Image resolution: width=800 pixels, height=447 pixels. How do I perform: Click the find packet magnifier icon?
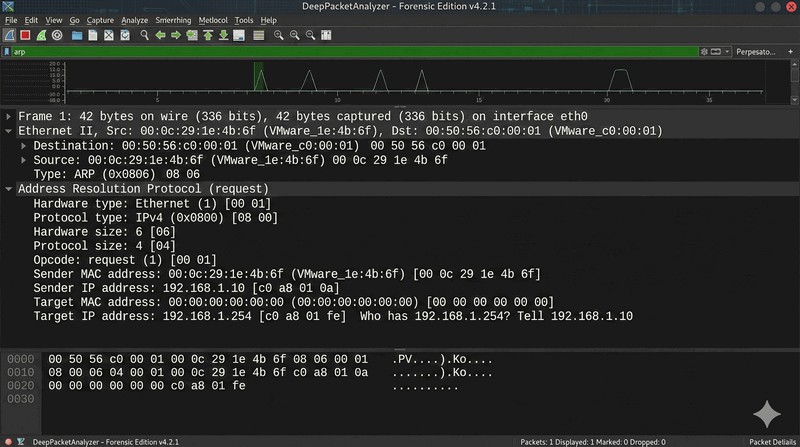145,35
